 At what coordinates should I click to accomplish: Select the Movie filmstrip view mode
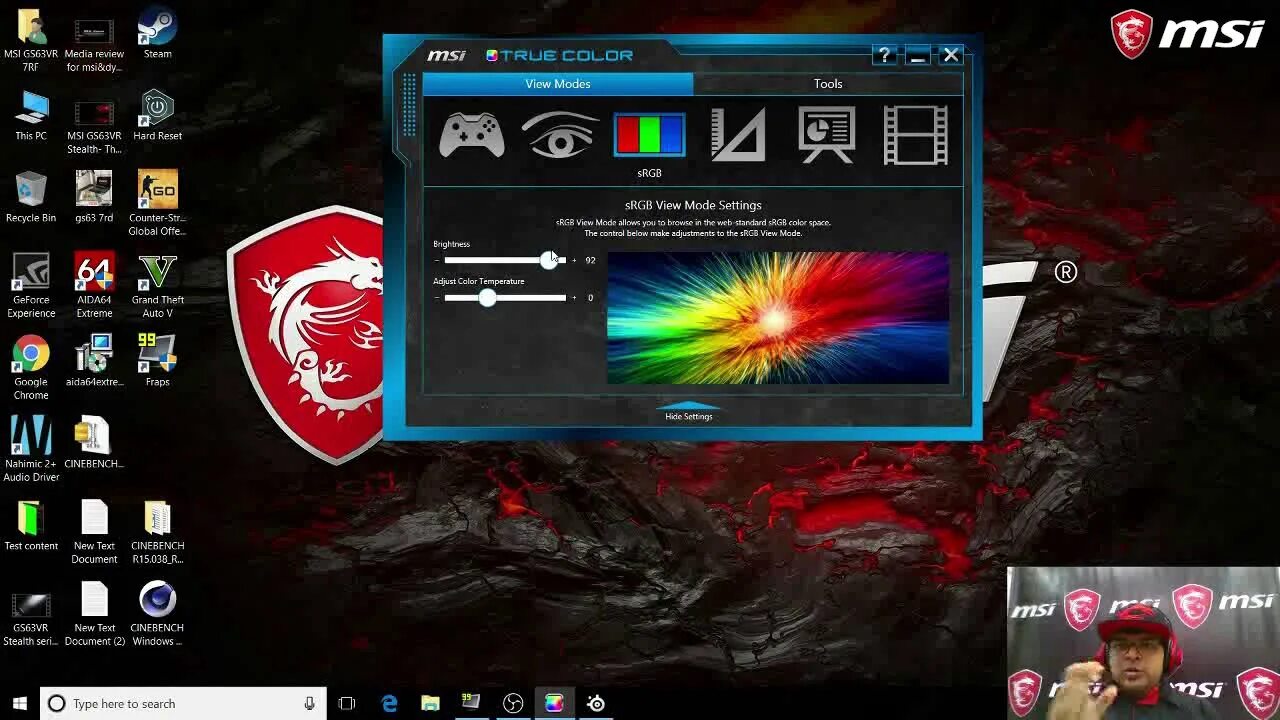915,135
